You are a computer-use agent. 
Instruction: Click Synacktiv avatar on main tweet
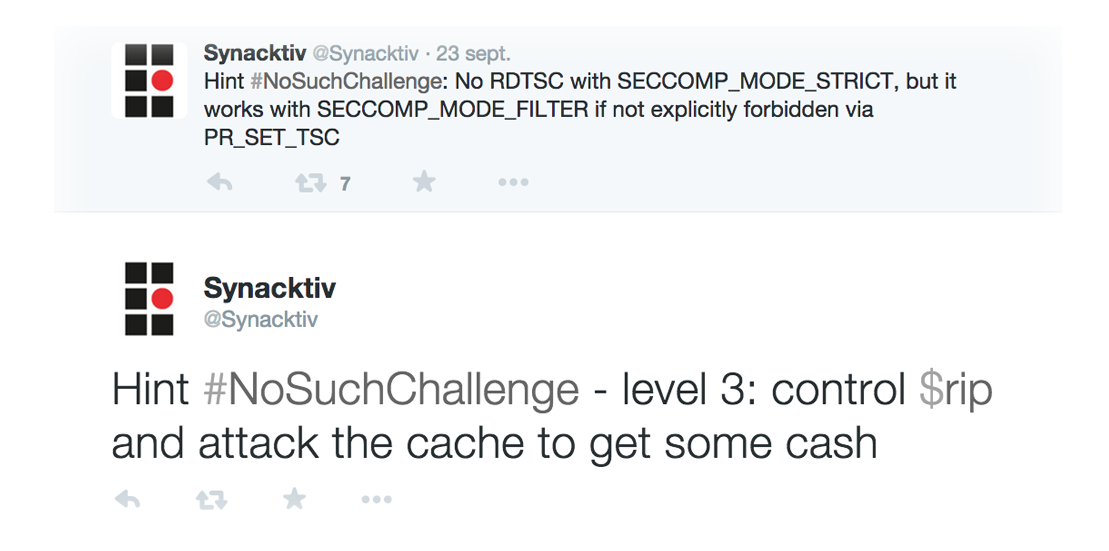coord(149,298)
